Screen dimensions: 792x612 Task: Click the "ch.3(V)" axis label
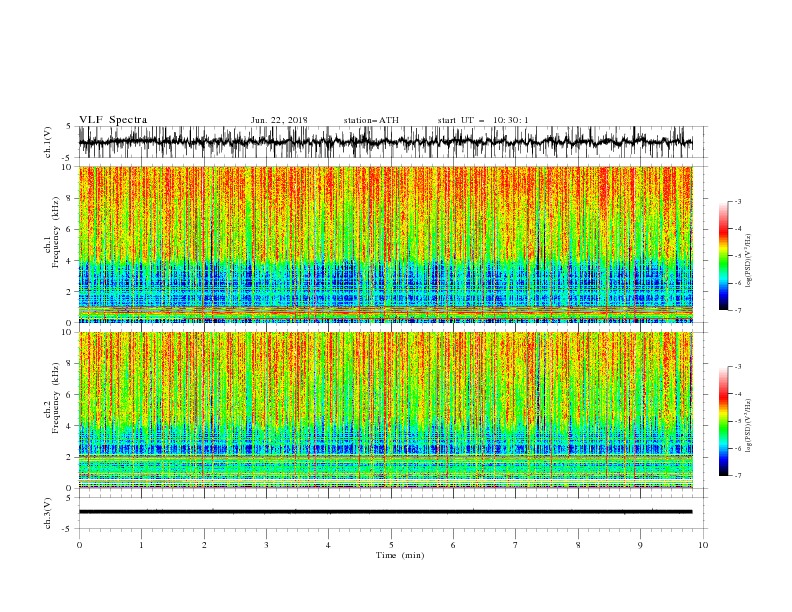[48, 513]
